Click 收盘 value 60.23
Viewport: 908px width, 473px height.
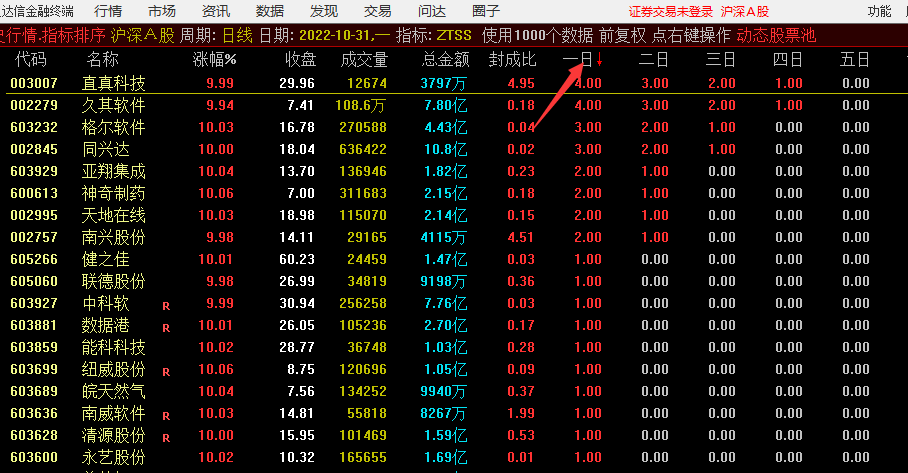pyautogui.click(x=297, y=259)
